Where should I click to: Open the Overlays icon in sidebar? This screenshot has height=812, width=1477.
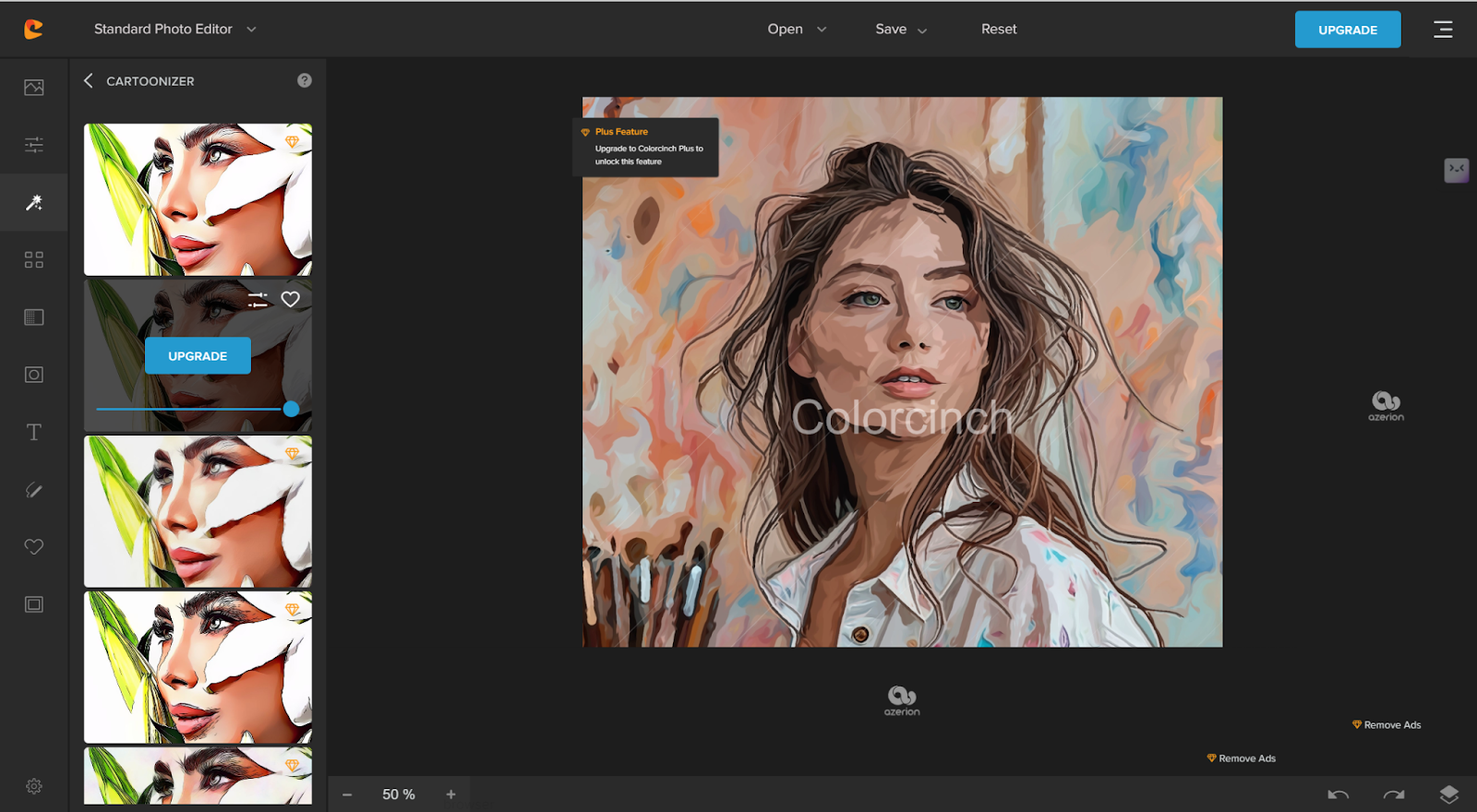click(34, 317)
